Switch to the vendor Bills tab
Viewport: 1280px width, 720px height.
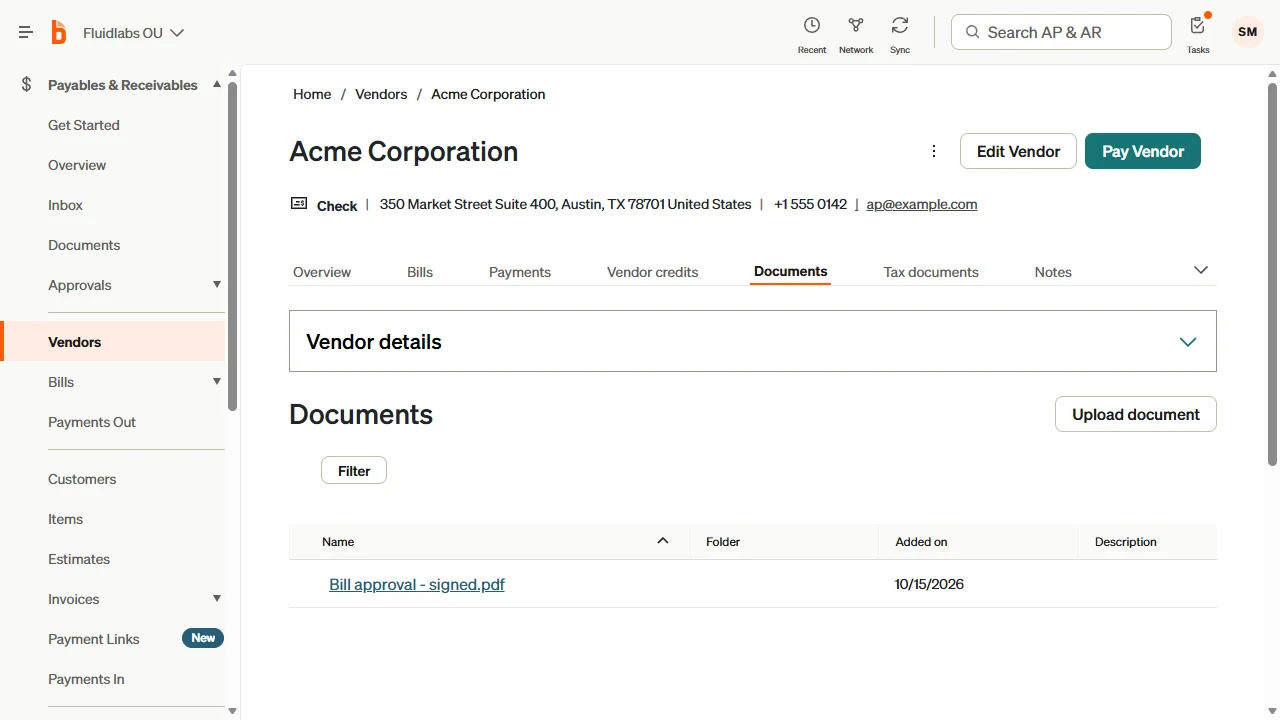[420, 272]
